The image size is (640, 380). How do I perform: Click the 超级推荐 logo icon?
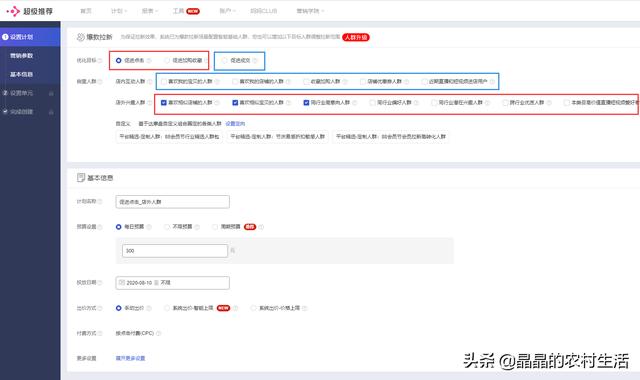point(13,11)
